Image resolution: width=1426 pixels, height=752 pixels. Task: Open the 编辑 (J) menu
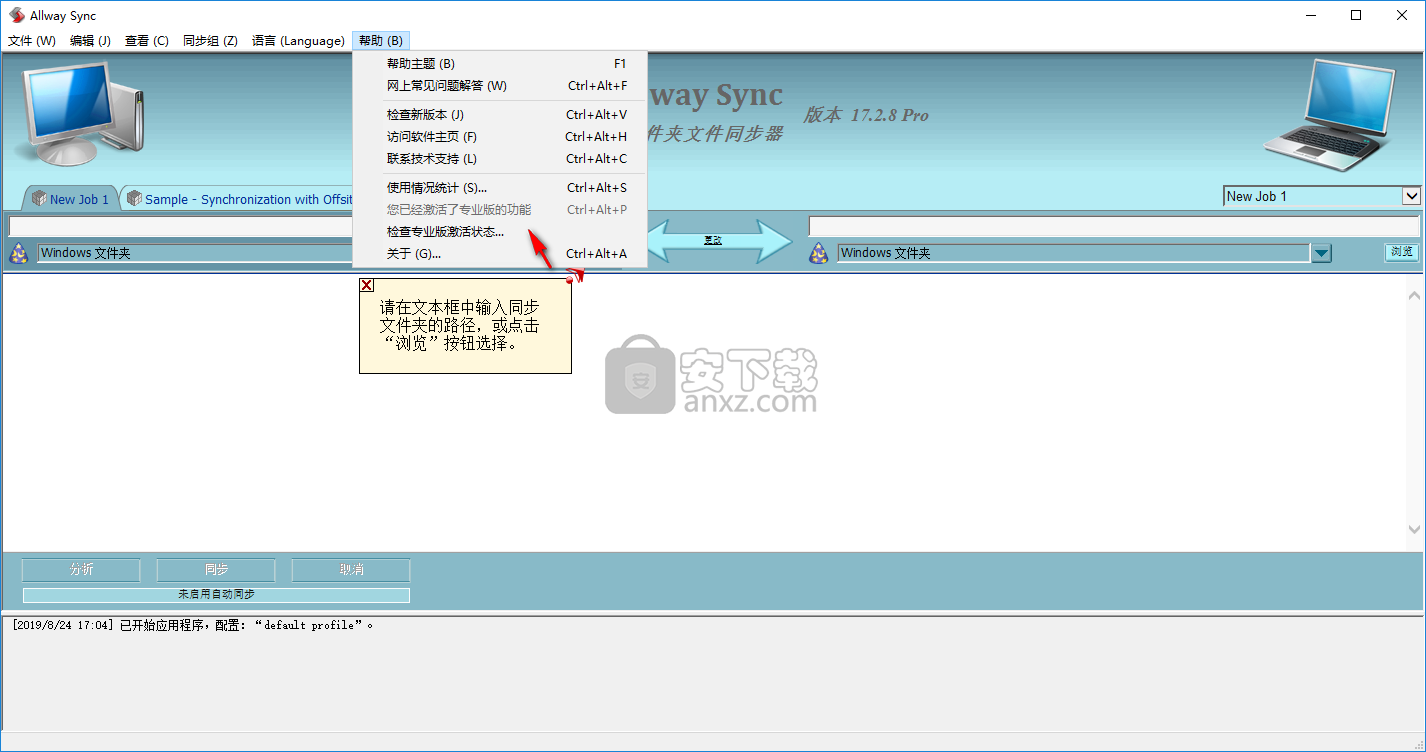tap(90, 41)
